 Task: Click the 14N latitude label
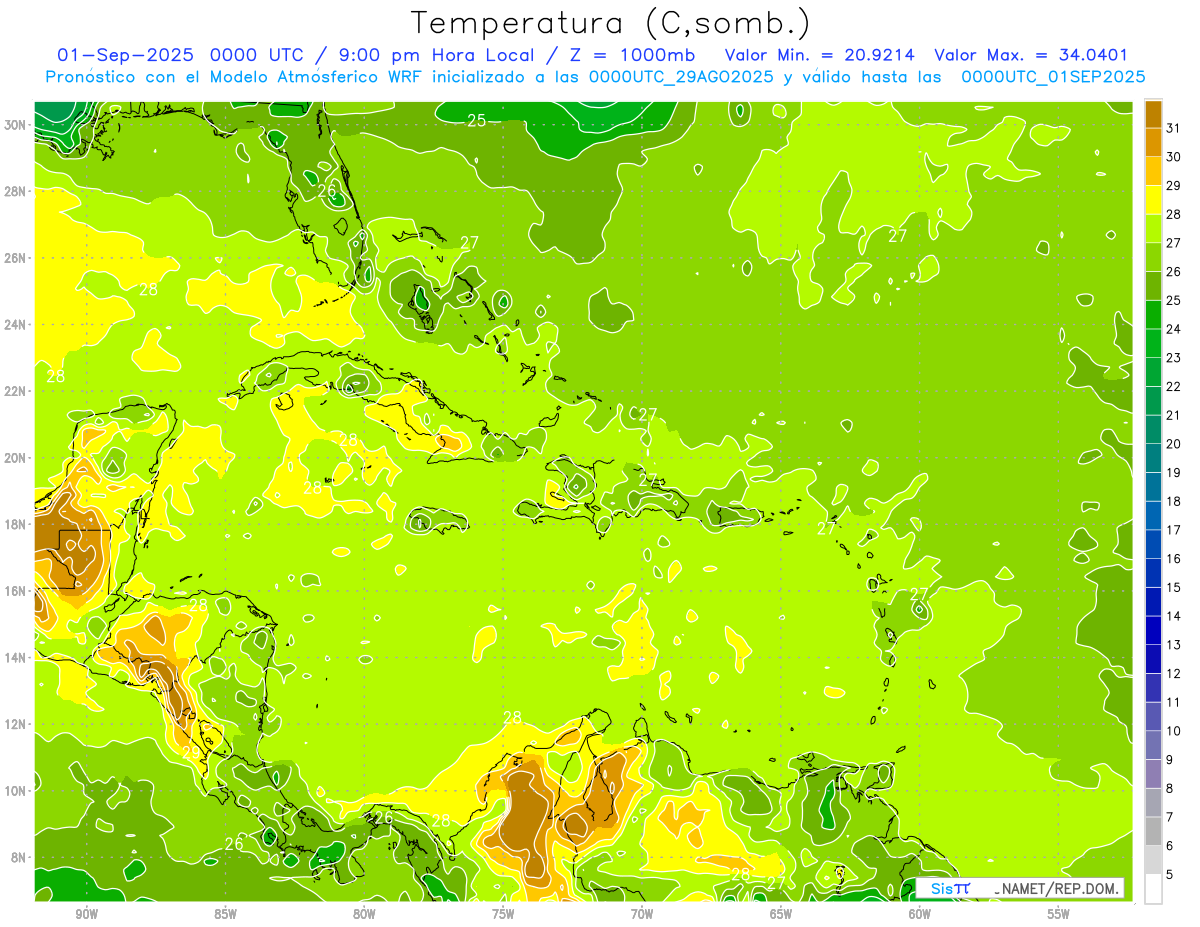(15, 658)
